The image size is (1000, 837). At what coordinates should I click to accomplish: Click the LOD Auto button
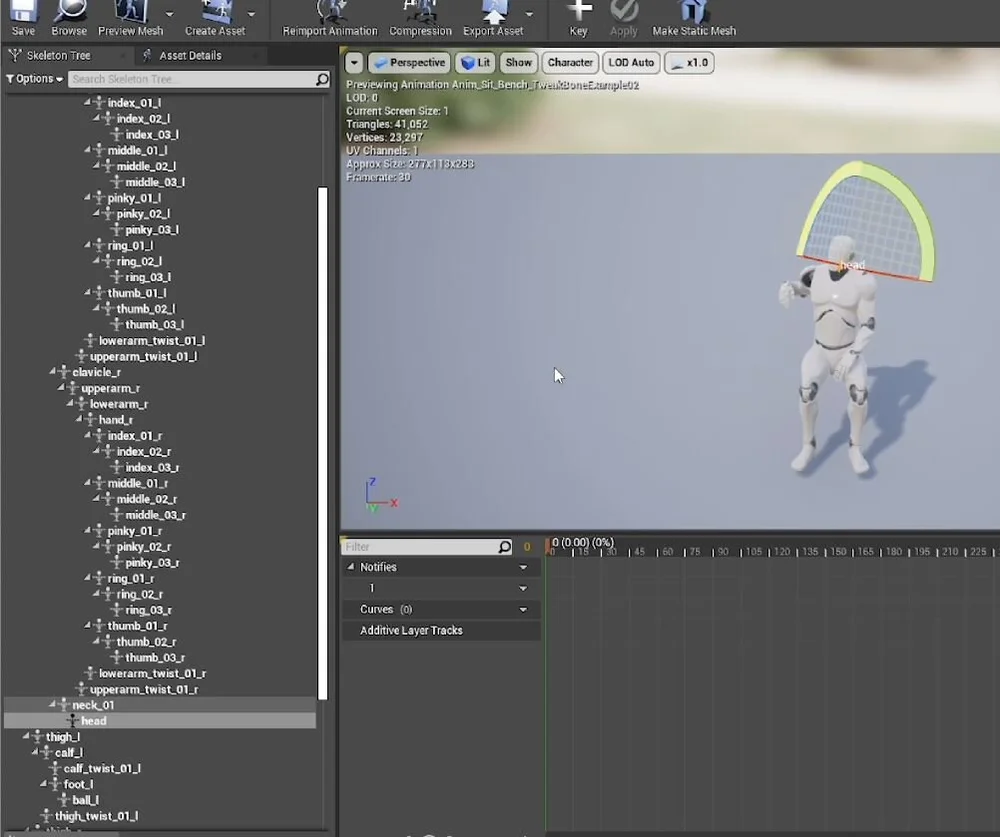(x=630, y=62)
